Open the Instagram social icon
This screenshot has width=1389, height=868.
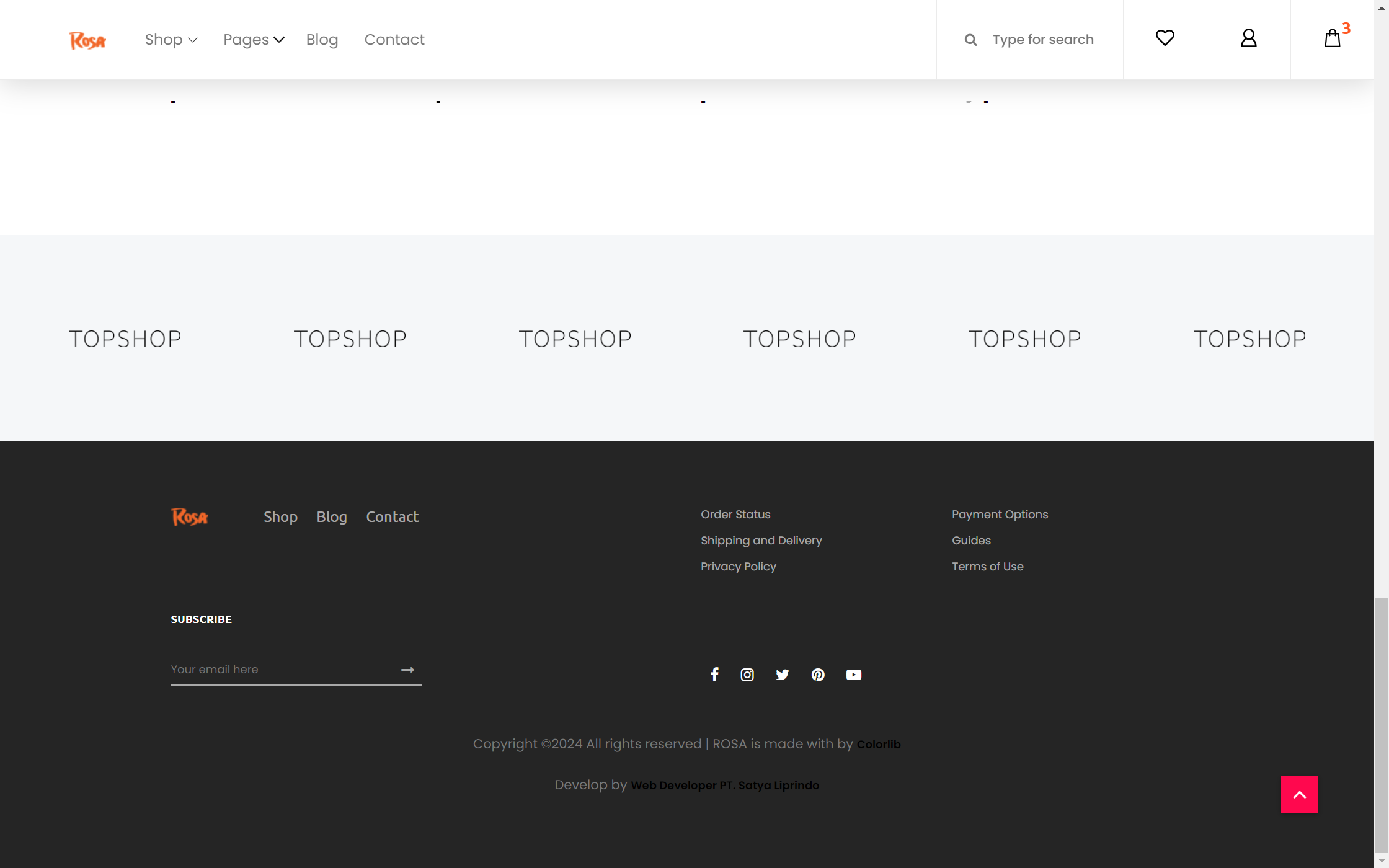(747, 675)
